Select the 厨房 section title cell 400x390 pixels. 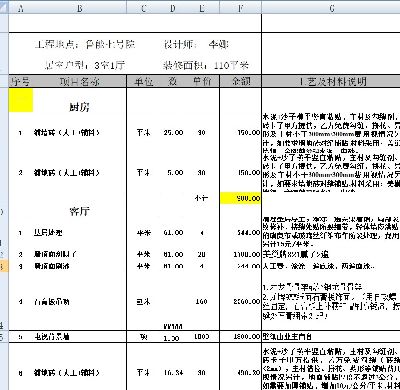point(80,107)
